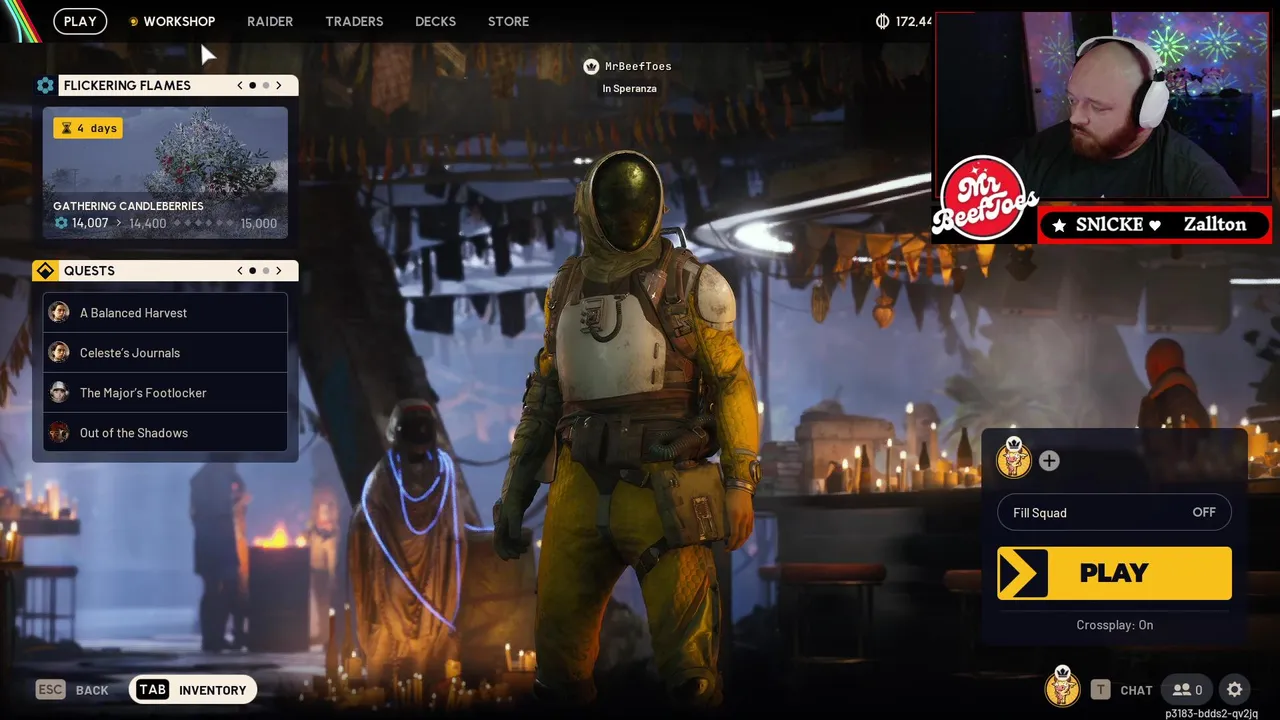1280x720 pixels.
Task: Click the MrBeefToes player name
Action: [638, 66]
